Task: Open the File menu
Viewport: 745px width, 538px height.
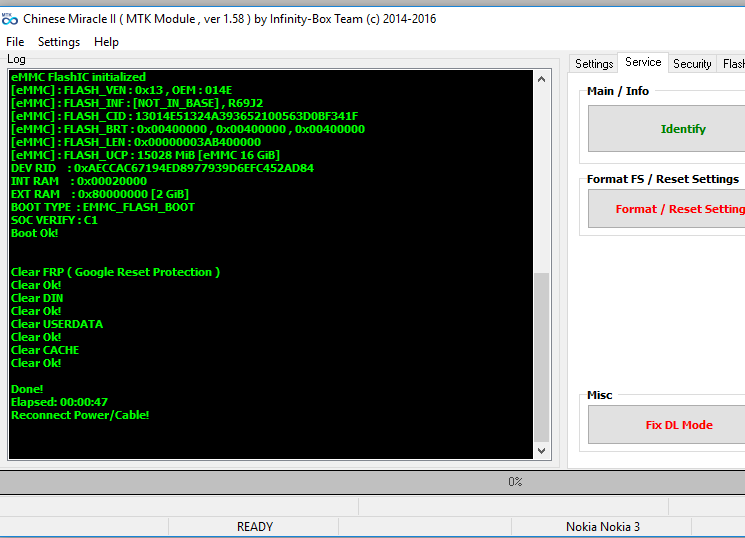Action: pyautogui.click(x=15, y=42)
